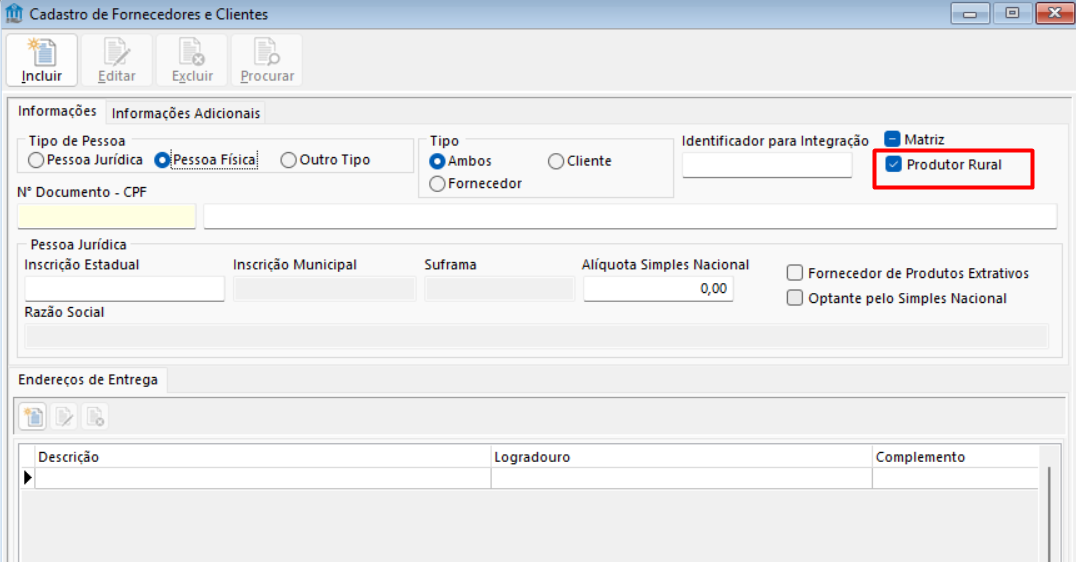1076x562 pixels.
Task: Delete delivery address icon
Action: click(x=95, y=416)
